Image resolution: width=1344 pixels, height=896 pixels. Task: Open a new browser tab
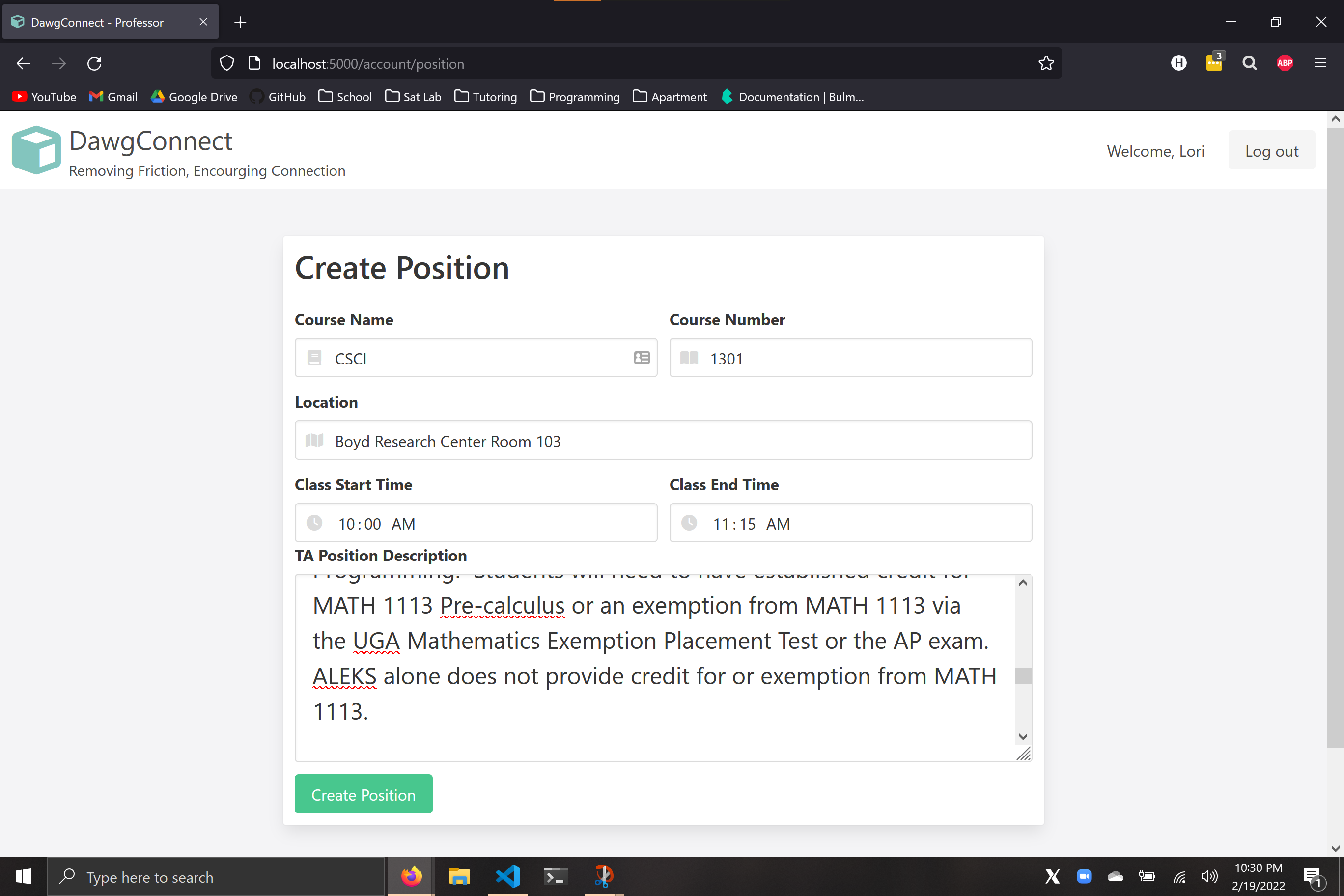click(x=240, y=22)
